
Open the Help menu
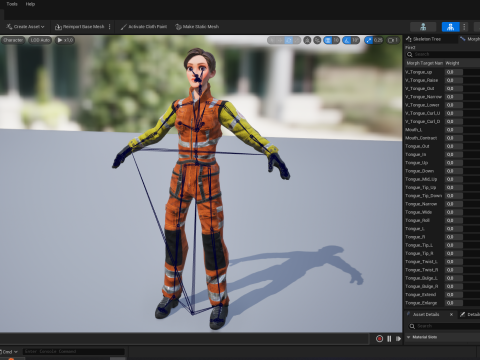(30, 4)
